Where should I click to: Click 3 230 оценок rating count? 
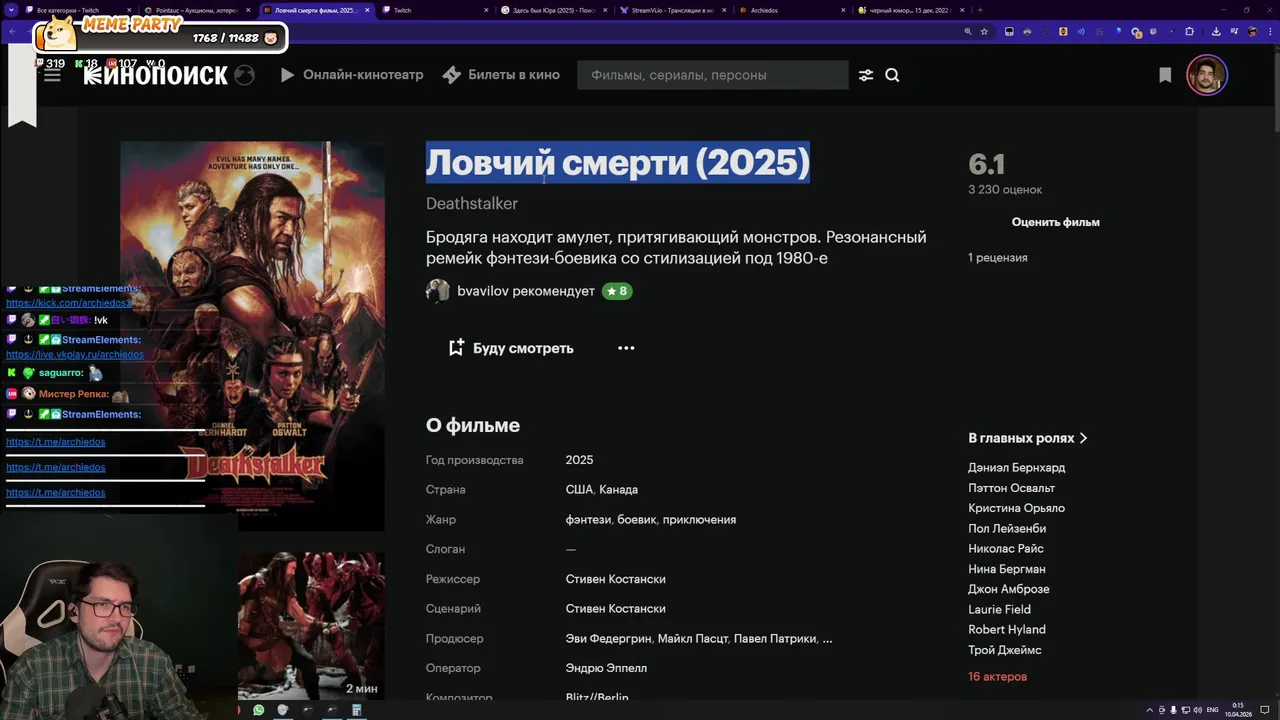tap(1005, 189)
